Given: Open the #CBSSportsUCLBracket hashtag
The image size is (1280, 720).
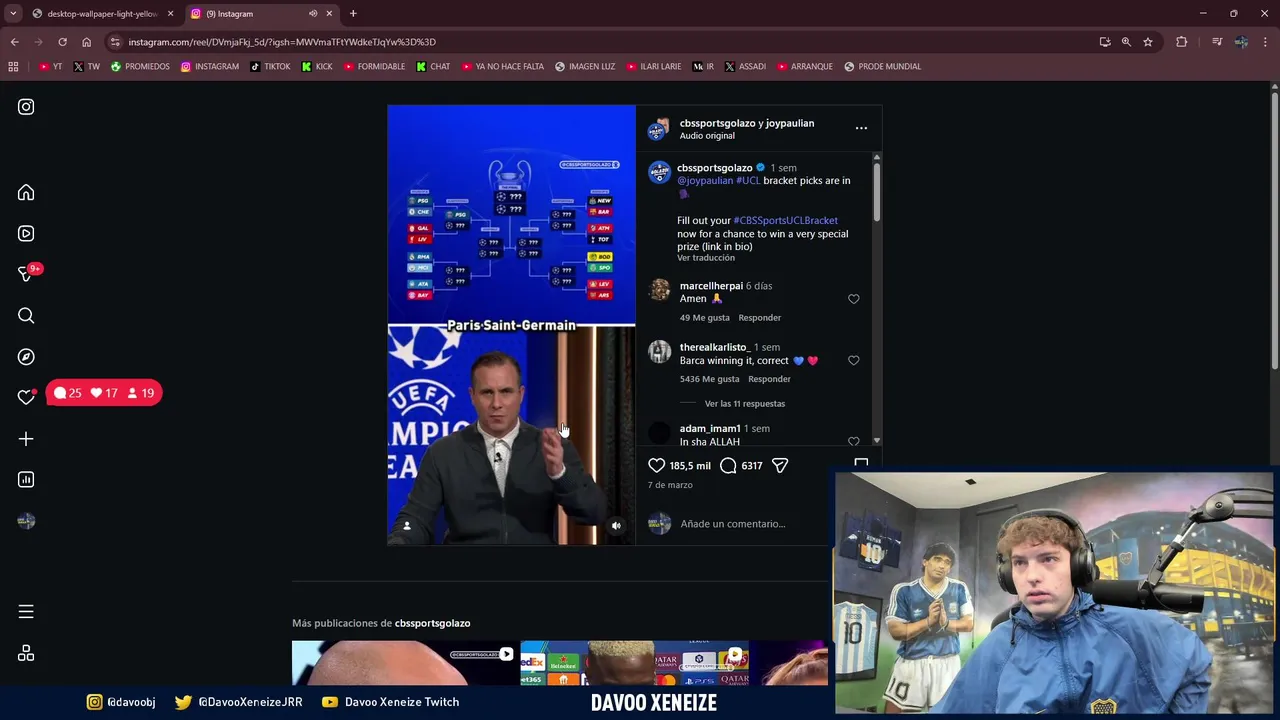Looking at the screenshot, I should (785, 220).
